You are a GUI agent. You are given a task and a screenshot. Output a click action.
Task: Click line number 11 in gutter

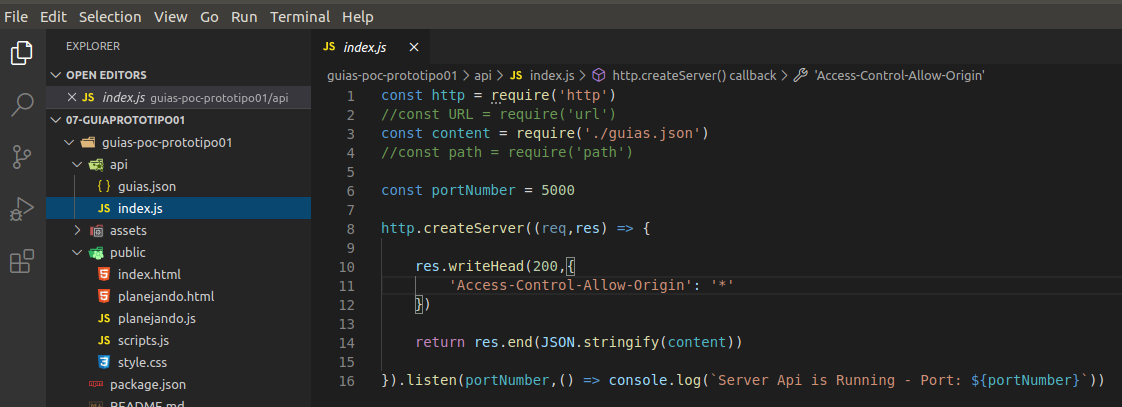pos(346,285)
